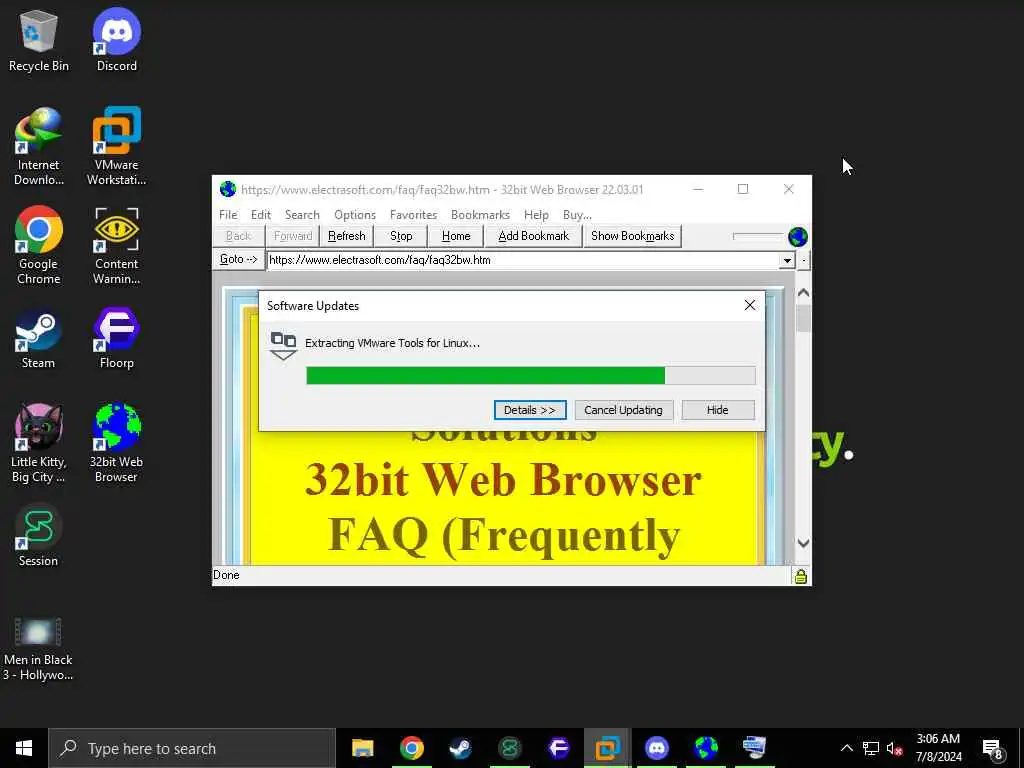Viewport: 1024px width, 768px height.
Task: Select the Internet Download Manager desktop icon
Action: (39, 146)
